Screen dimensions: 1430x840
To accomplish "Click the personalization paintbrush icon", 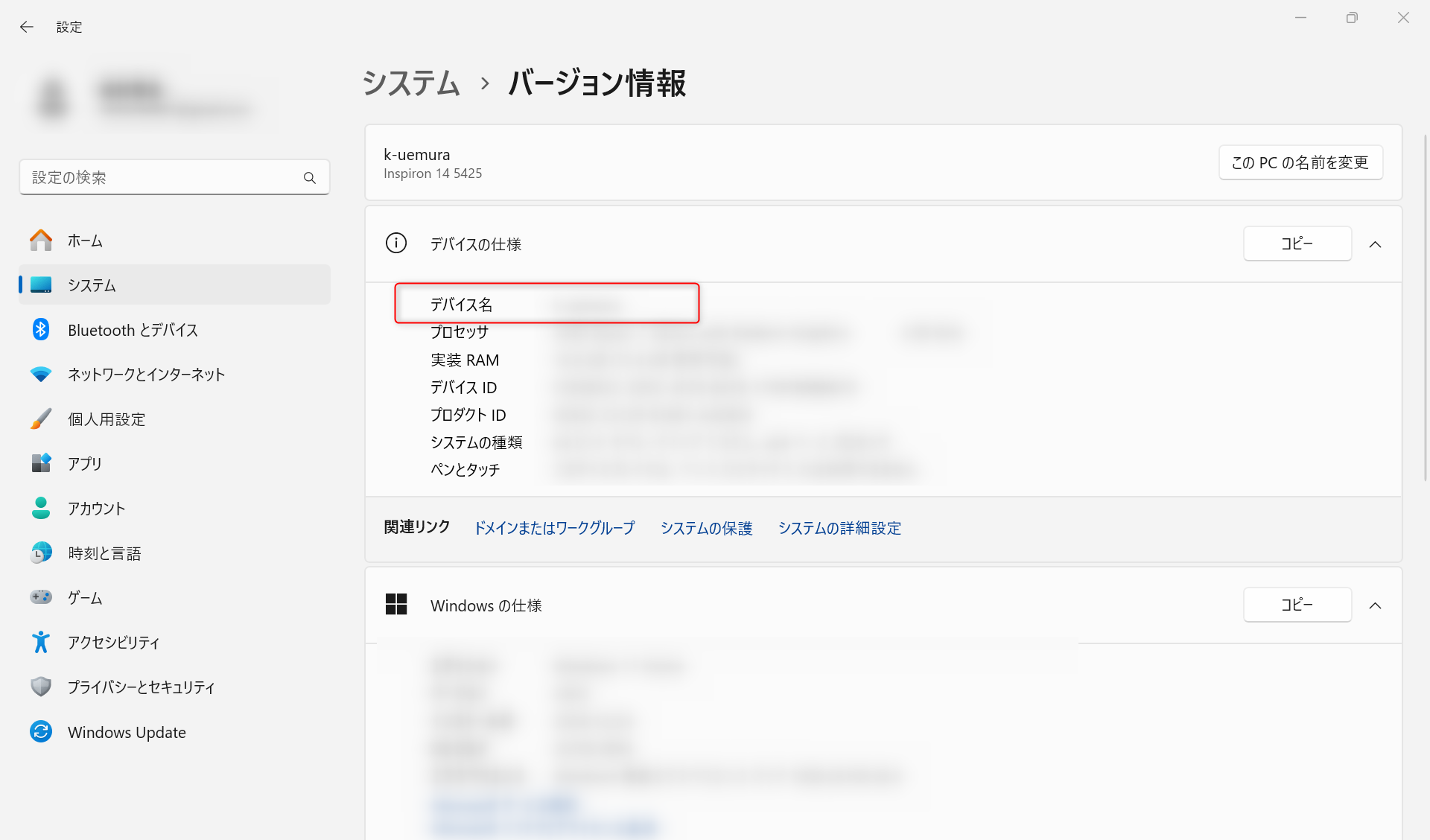I will coord(41,419).
